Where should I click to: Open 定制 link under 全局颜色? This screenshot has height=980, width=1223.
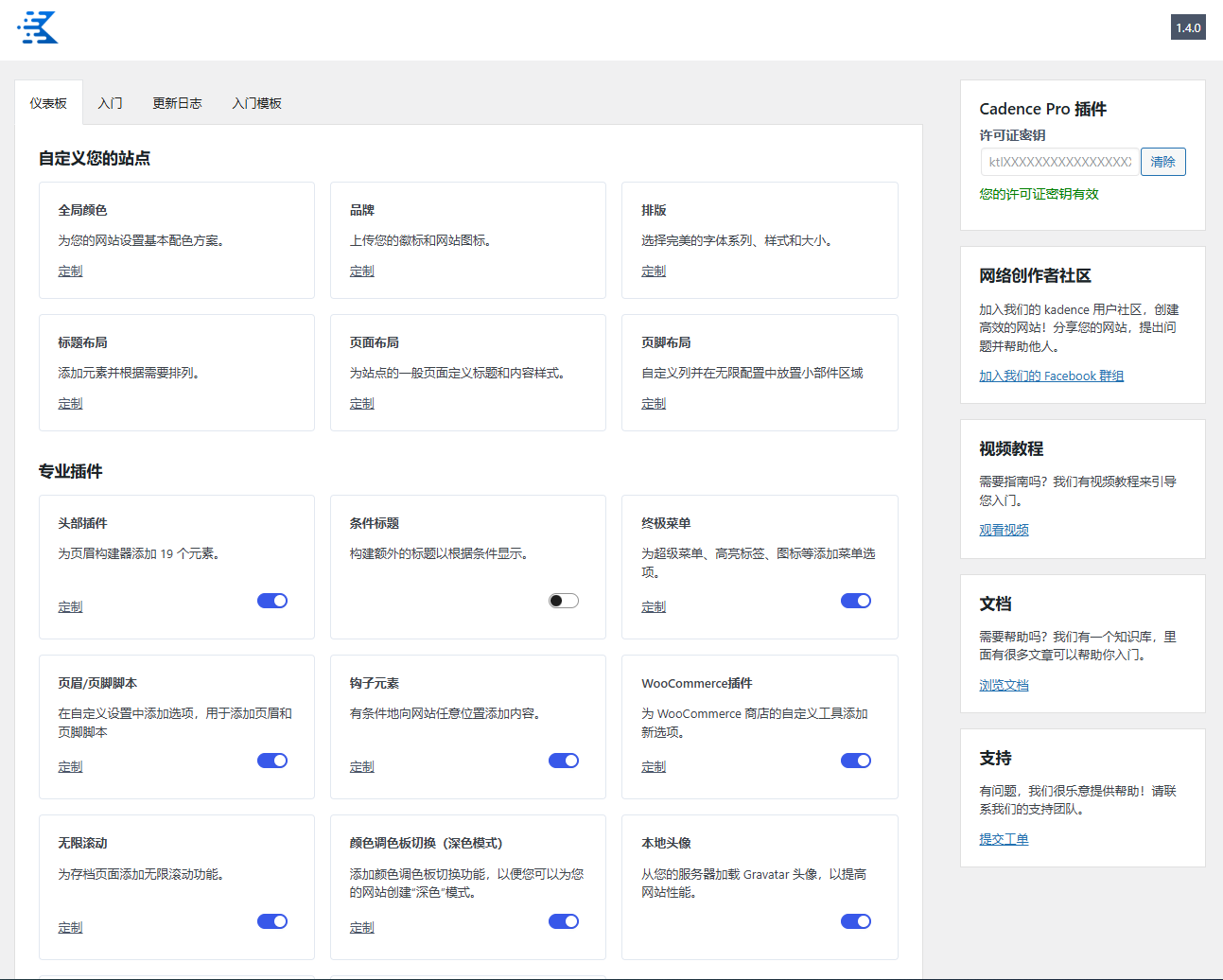[x=70, y=271]
